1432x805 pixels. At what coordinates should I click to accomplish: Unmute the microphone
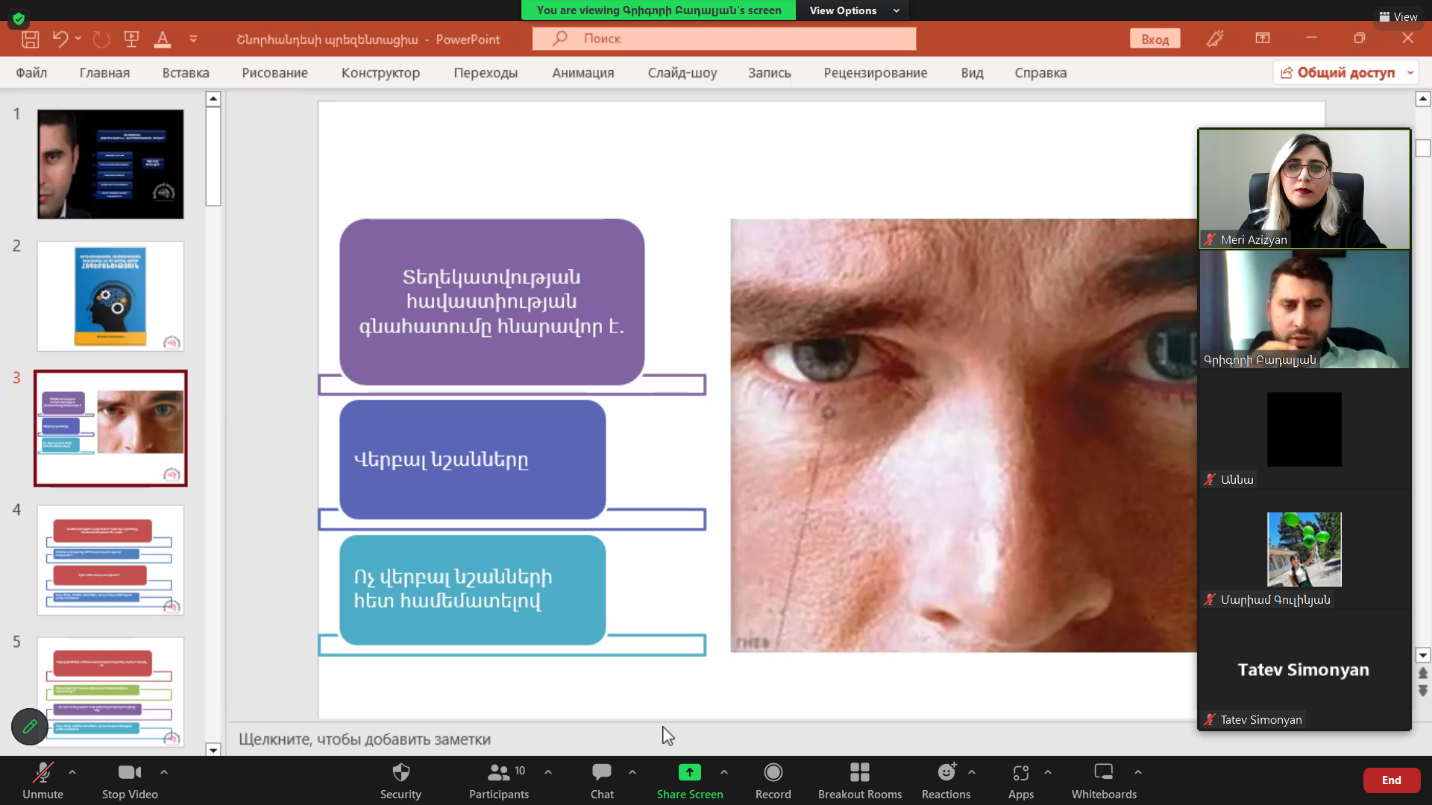pos(42,773)
